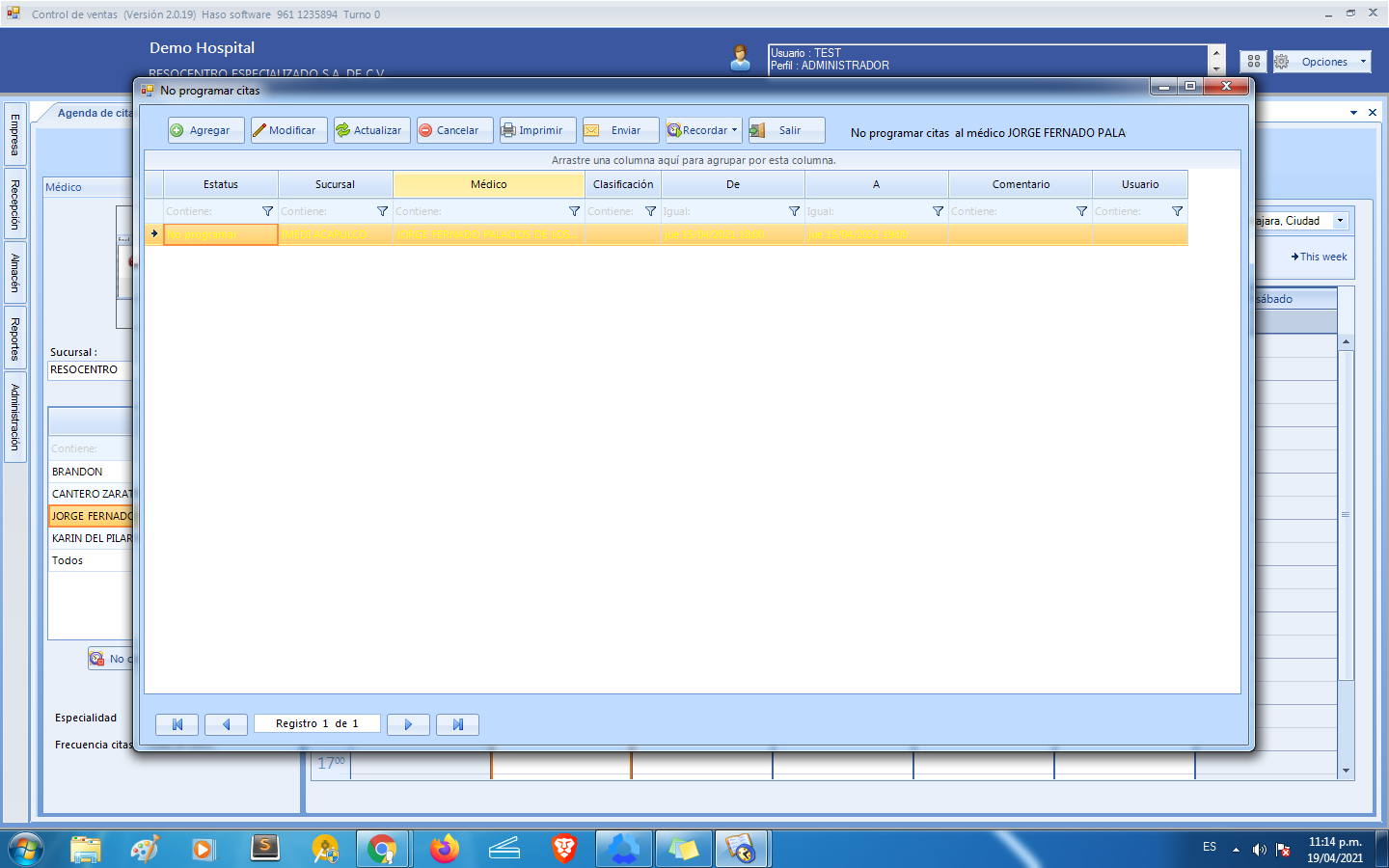
Task: Click the This week link in the calendar
Action: point(1319,257)
